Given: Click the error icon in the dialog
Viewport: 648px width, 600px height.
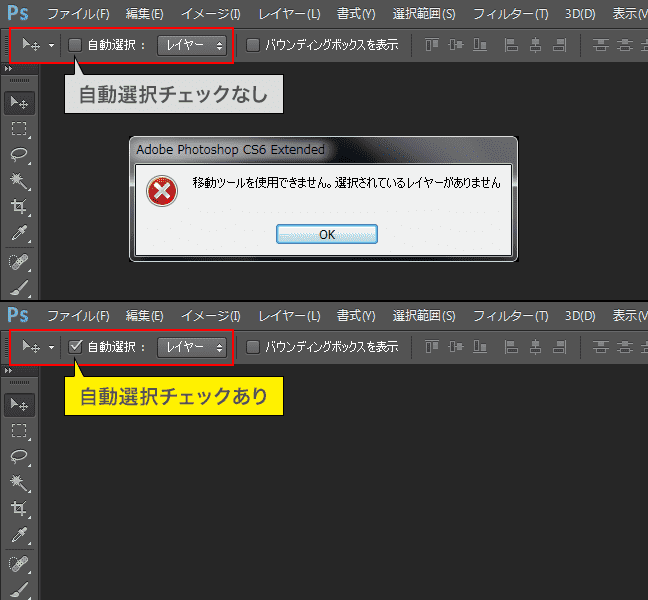Looking at the screenshot, I should point(161,191).
